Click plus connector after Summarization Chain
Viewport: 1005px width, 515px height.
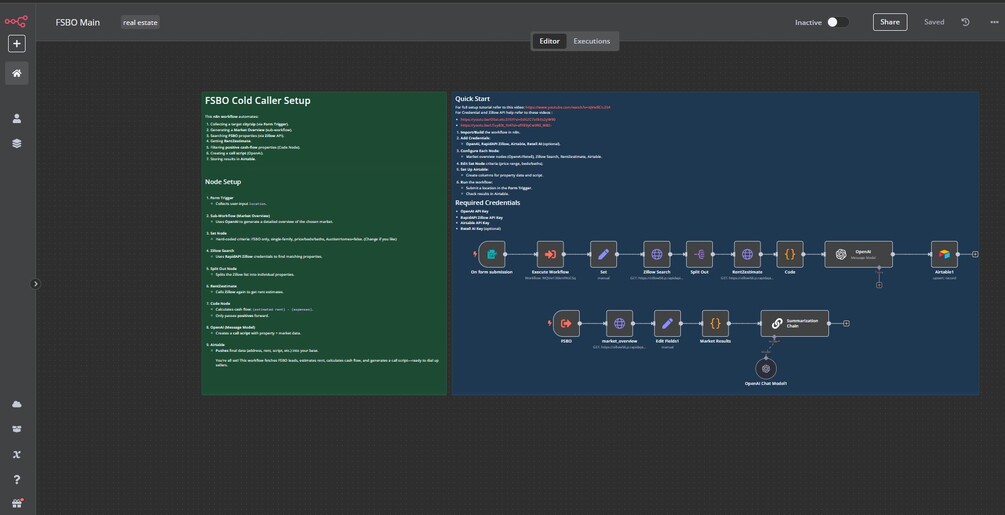pyautogui.click(x=846, y=323)
